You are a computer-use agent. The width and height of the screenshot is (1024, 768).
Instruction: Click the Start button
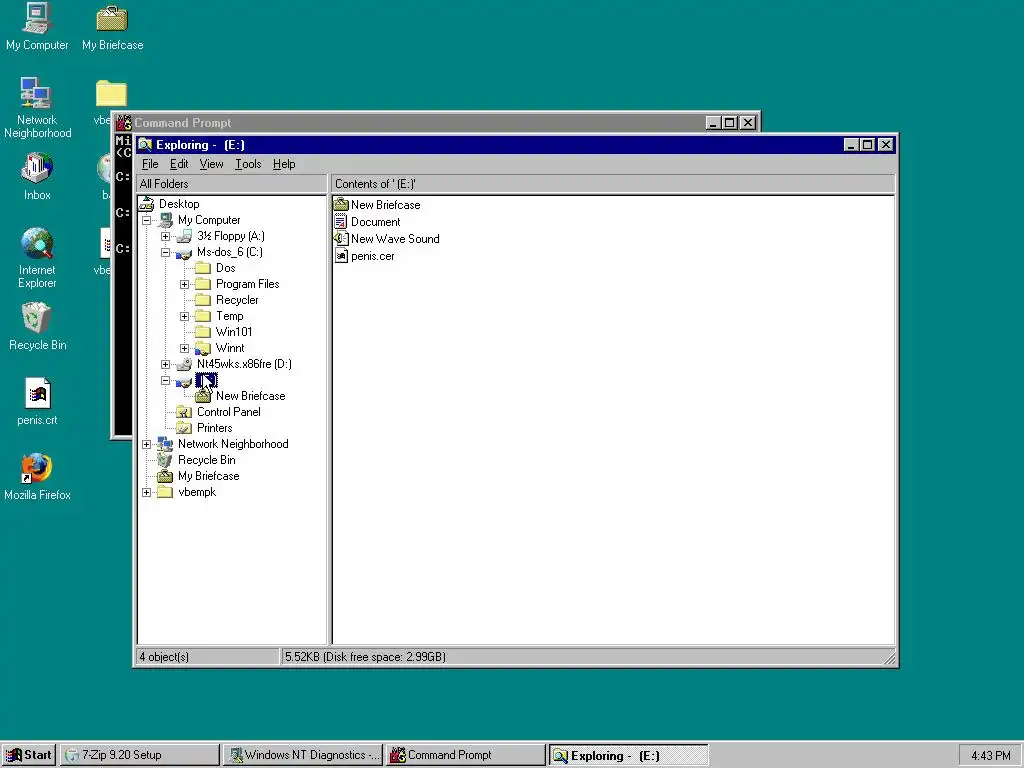tap(29, 755)
